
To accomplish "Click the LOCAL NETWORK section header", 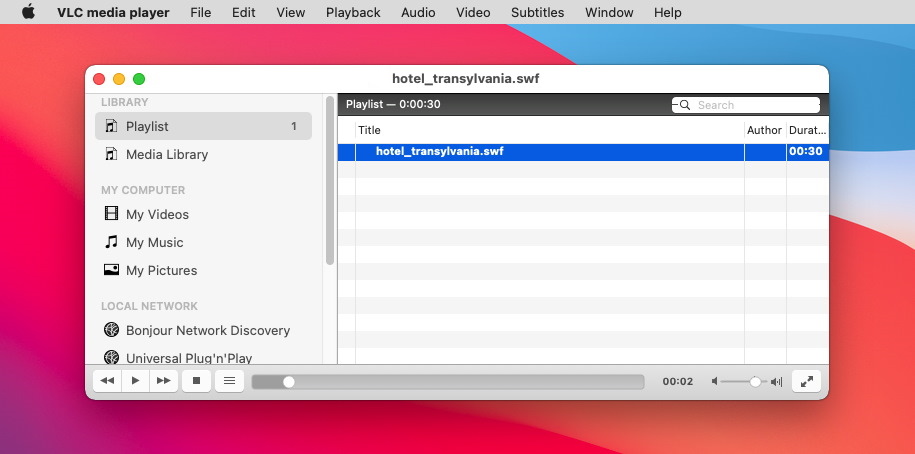I will point(149,306).
